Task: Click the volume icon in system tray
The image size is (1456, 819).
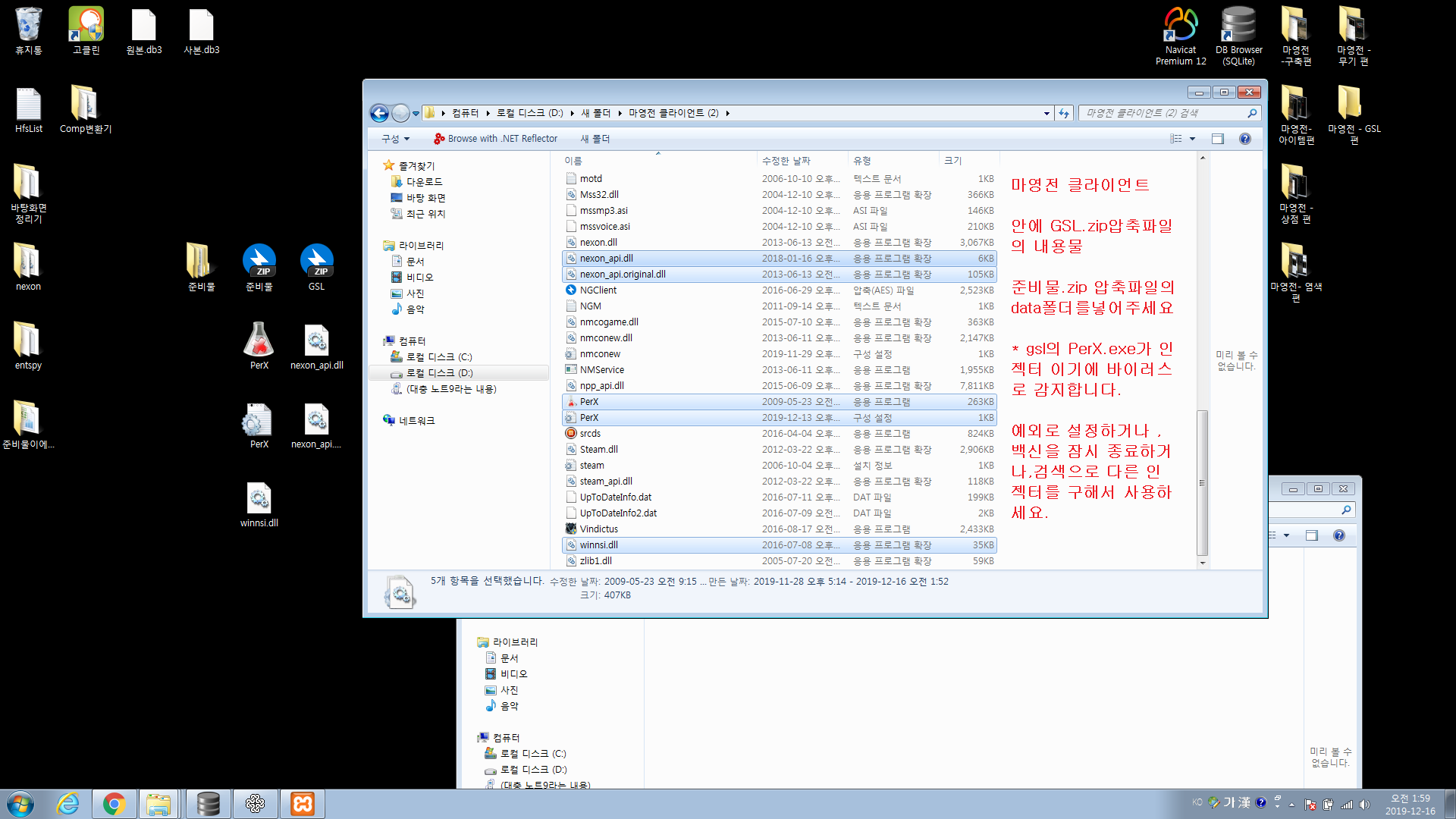Action: 1365,804
